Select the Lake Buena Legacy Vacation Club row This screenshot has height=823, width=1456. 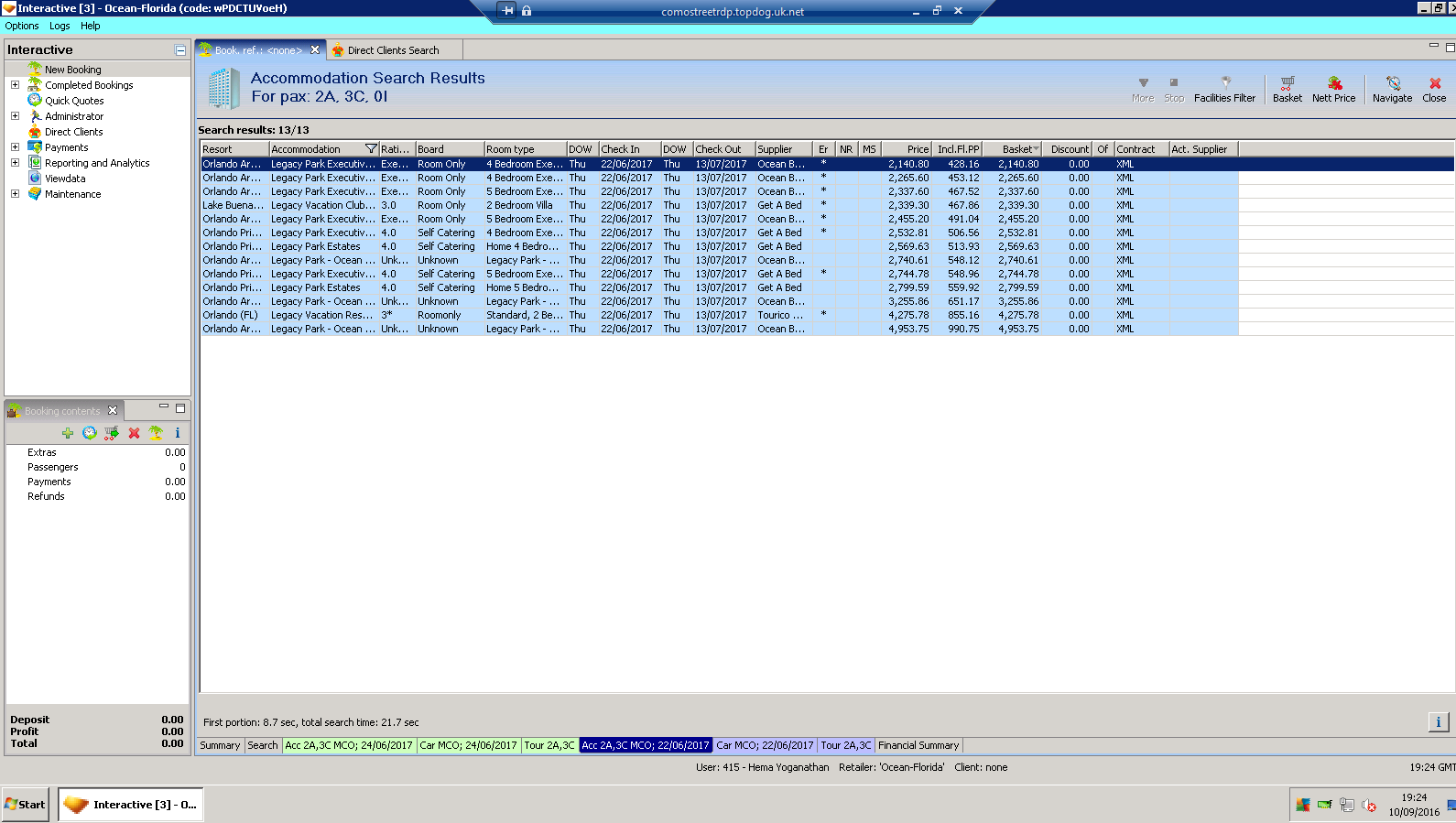(x=719, y=205)
